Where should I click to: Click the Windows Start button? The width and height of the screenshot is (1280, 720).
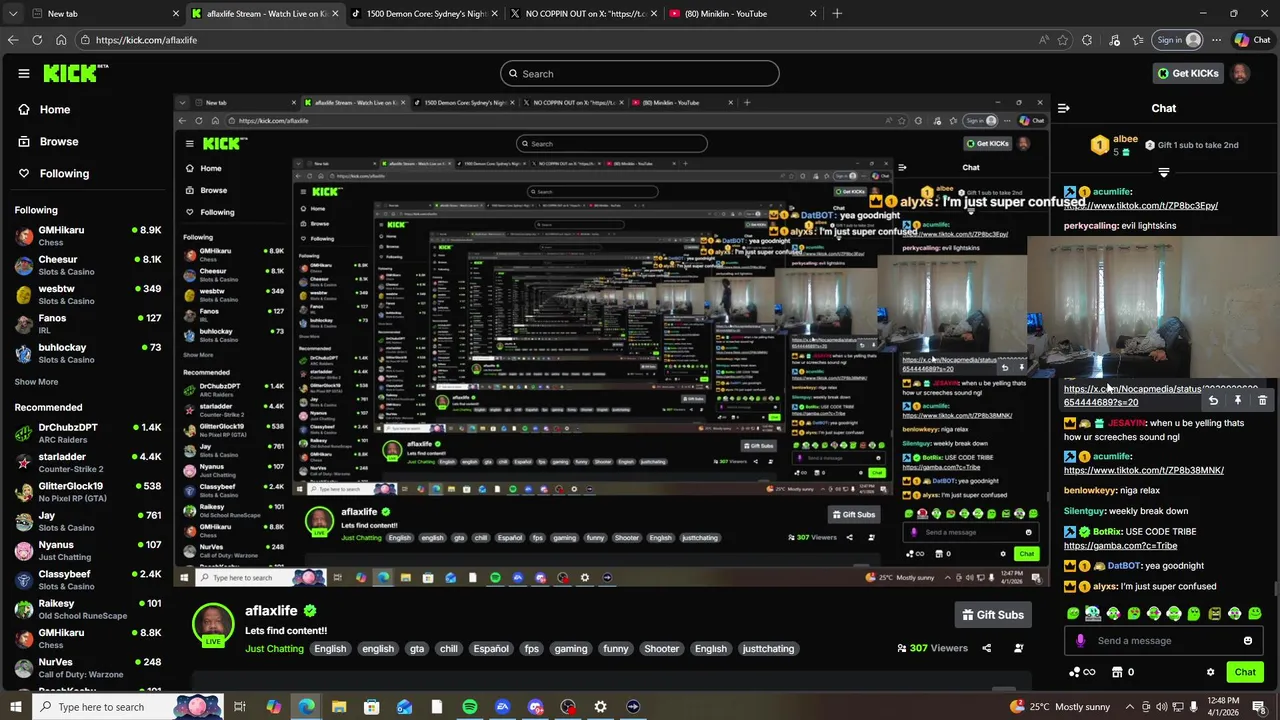(x=17, y=707)
